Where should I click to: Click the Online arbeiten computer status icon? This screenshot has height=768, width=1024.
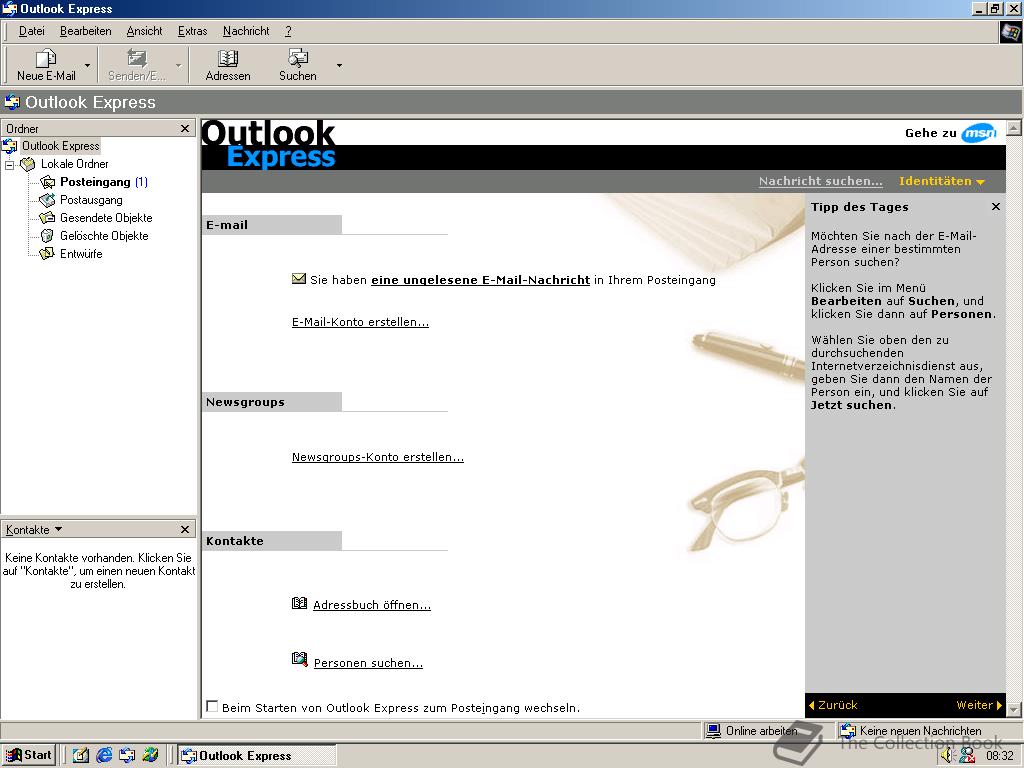pos(714,731)
